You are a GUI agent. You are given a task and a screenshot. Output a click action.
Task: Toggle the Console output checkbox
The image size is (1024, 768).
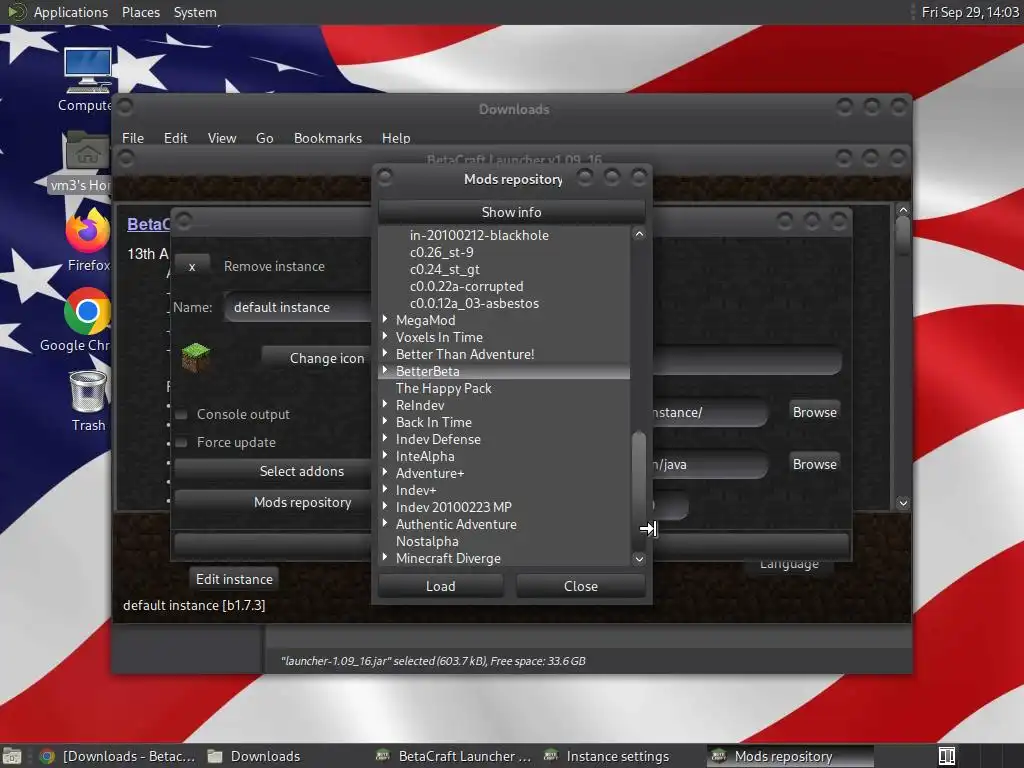(x=182, y=414)
